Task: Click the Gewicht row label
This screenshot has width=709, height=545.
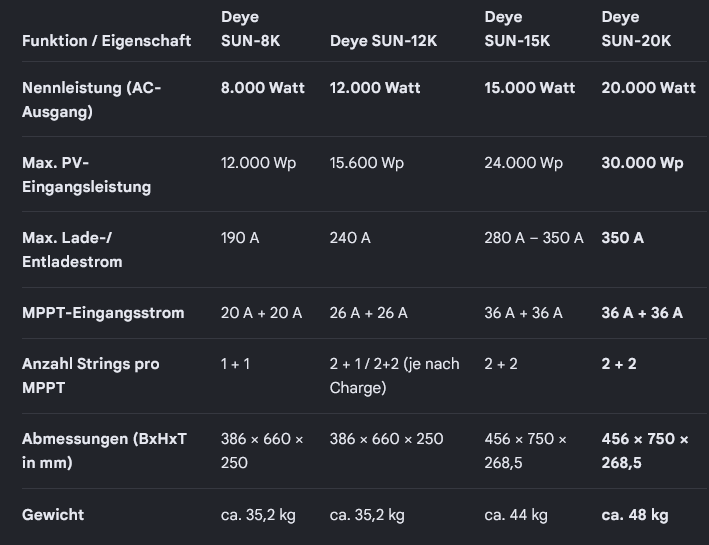Action: [53, 515]
